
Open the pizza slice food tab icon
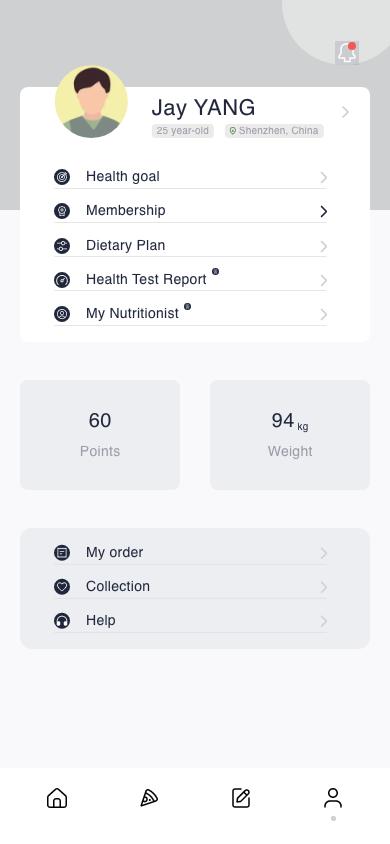click(149, 798)
